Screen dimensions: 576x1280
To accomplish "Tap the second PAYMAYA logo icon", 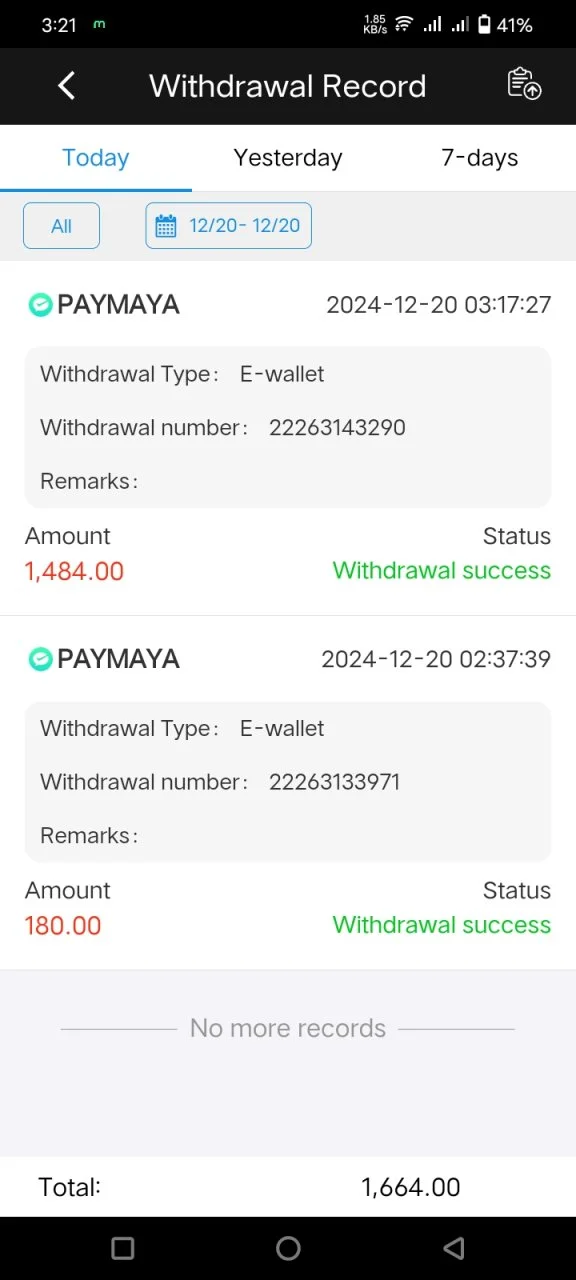I will [40, 659].
